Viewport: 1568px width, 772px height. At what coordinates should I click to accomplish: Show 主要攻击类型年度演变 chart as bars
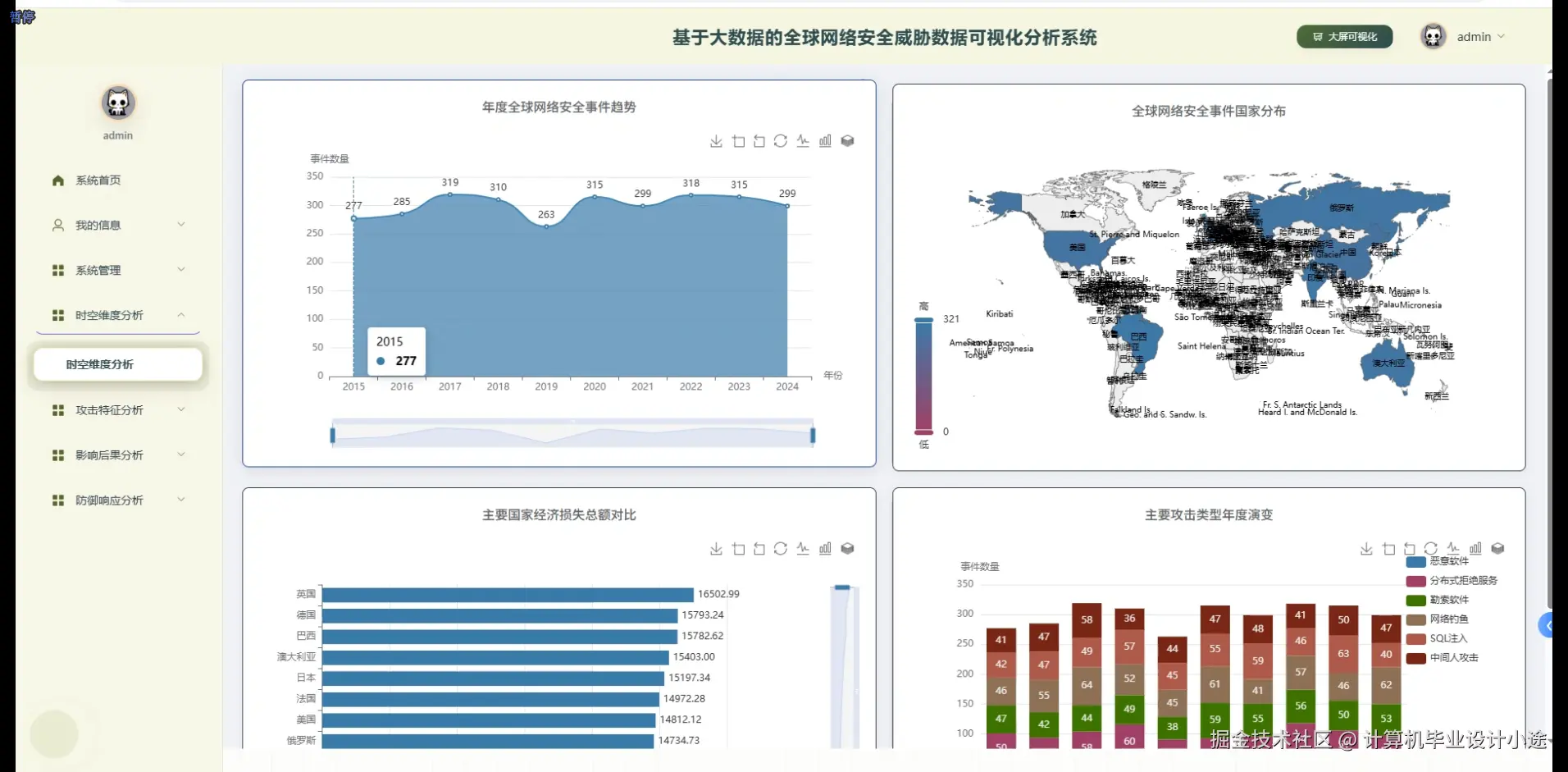[x=1475, y=549]
